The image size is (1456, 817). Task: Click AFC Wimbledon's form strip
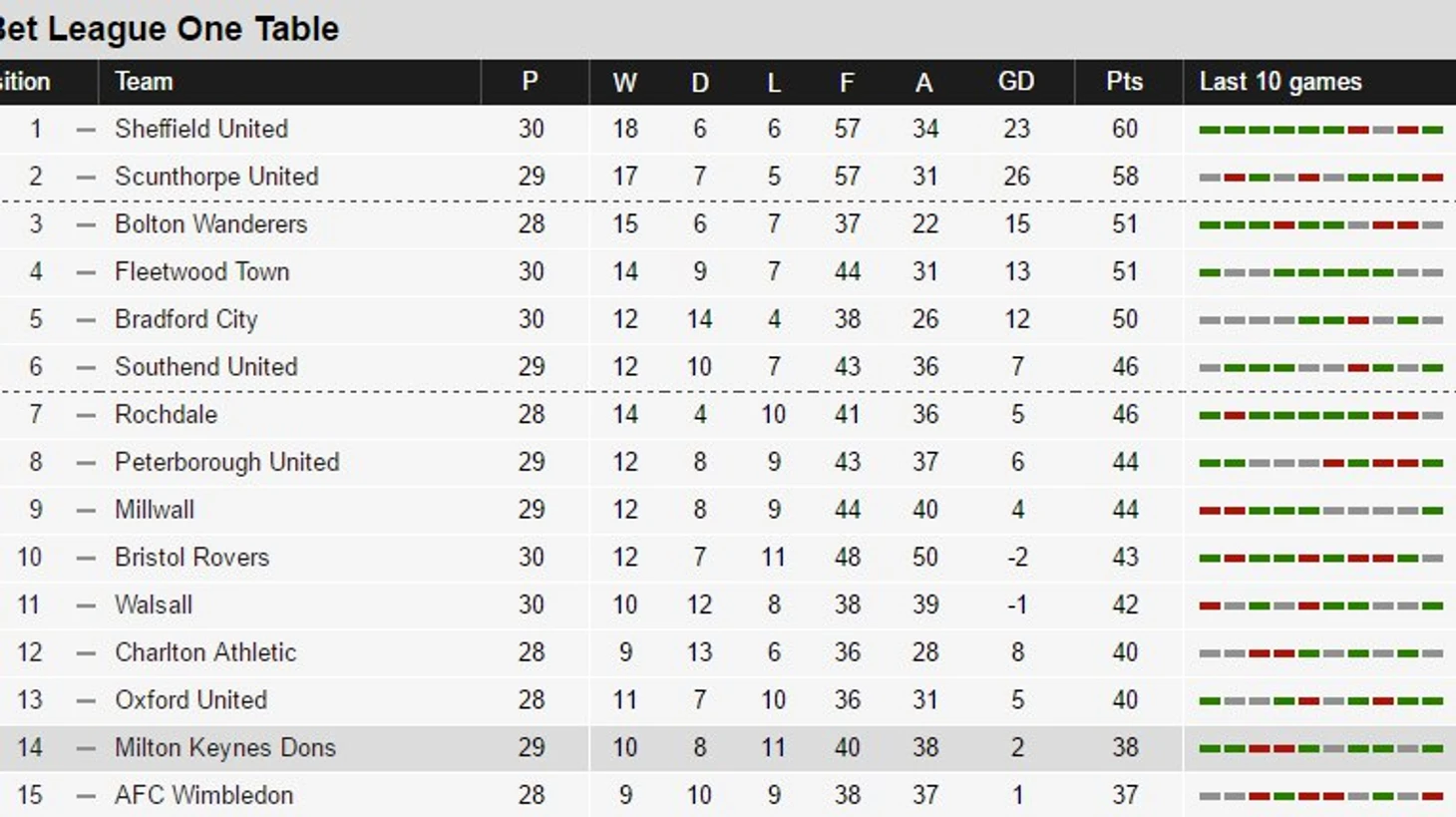pos(1320,796)
